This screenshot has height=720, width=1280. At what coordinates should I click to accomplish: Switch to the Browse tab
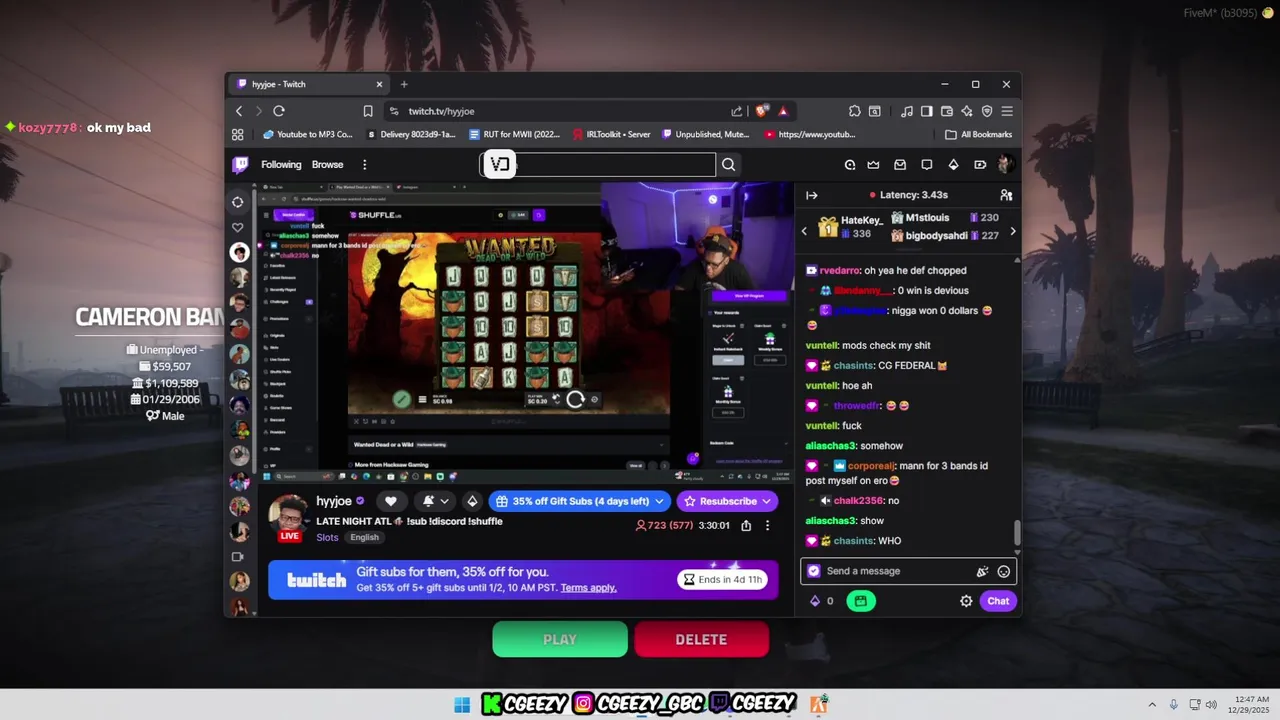(327, 165)
